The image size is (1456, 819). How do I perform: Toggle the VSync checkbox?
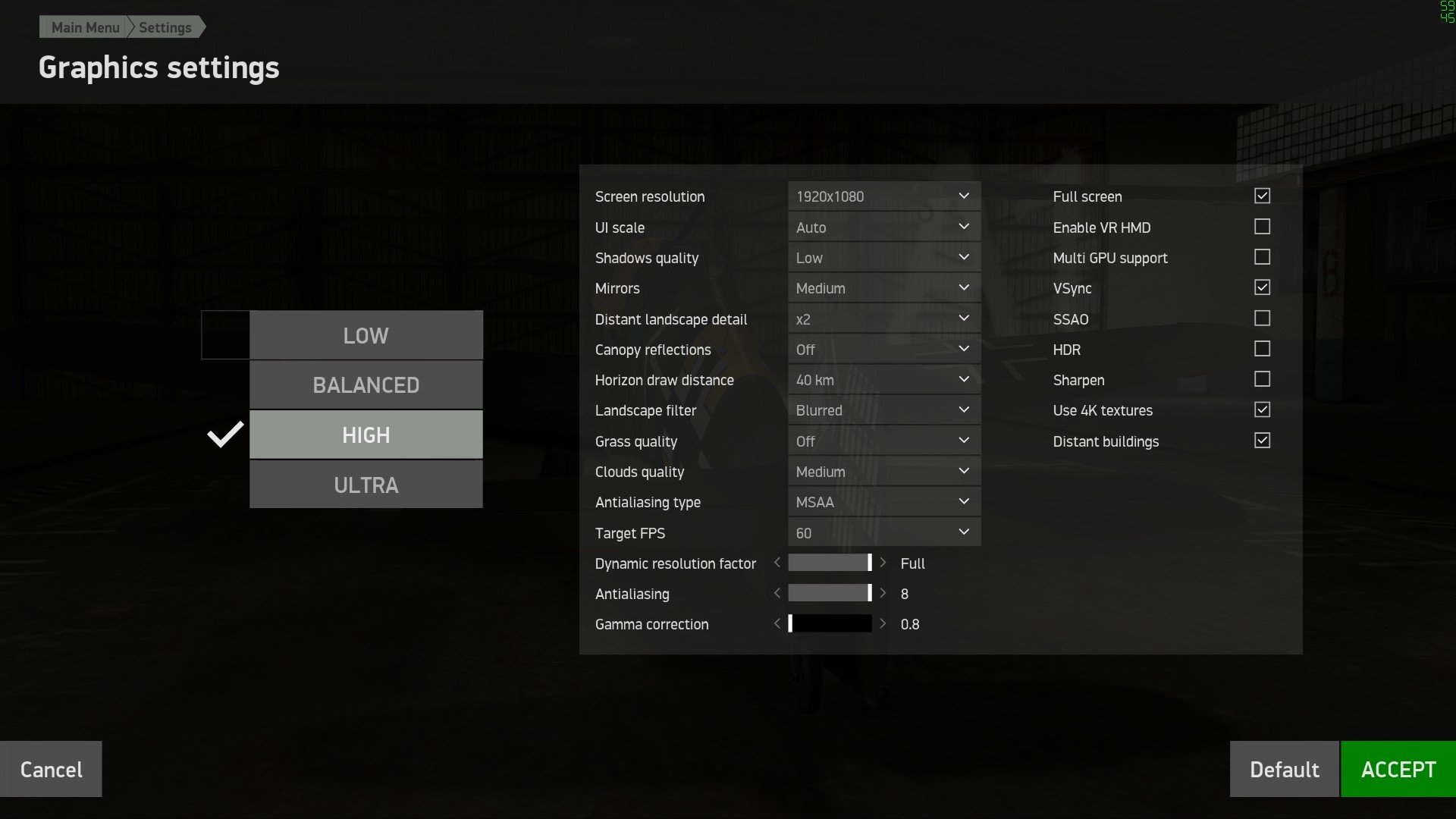(1262, 287)
